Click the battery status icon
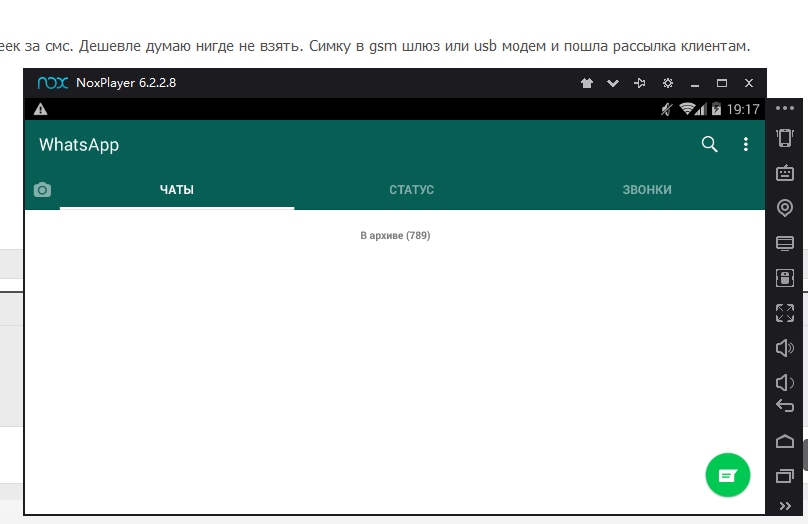 (716, 109)
